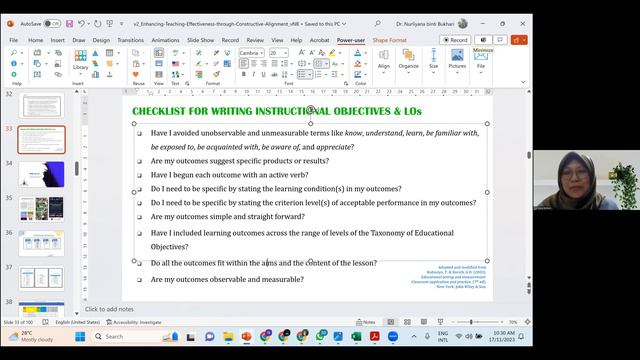Switch to the Slide Show tab
The height and width of the screenshot is (360, 640).
[200, 40]
